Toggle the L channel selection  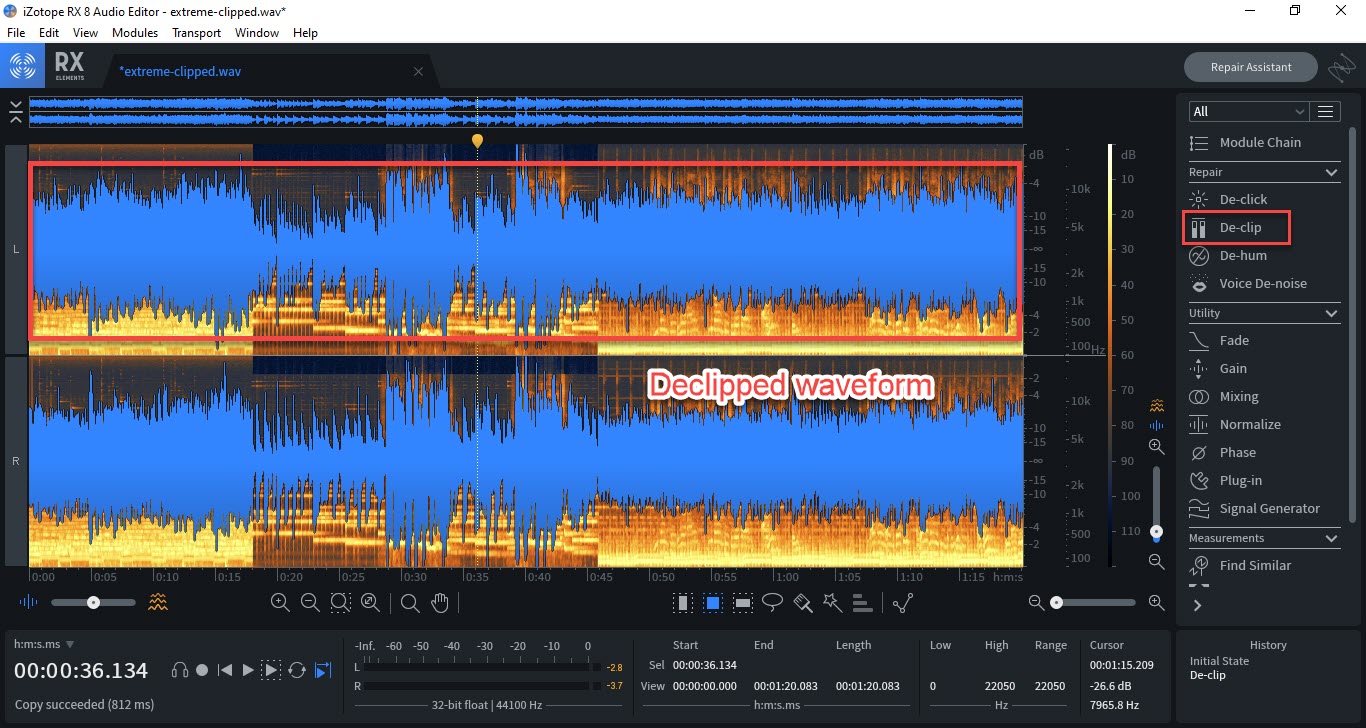point(15,249)
